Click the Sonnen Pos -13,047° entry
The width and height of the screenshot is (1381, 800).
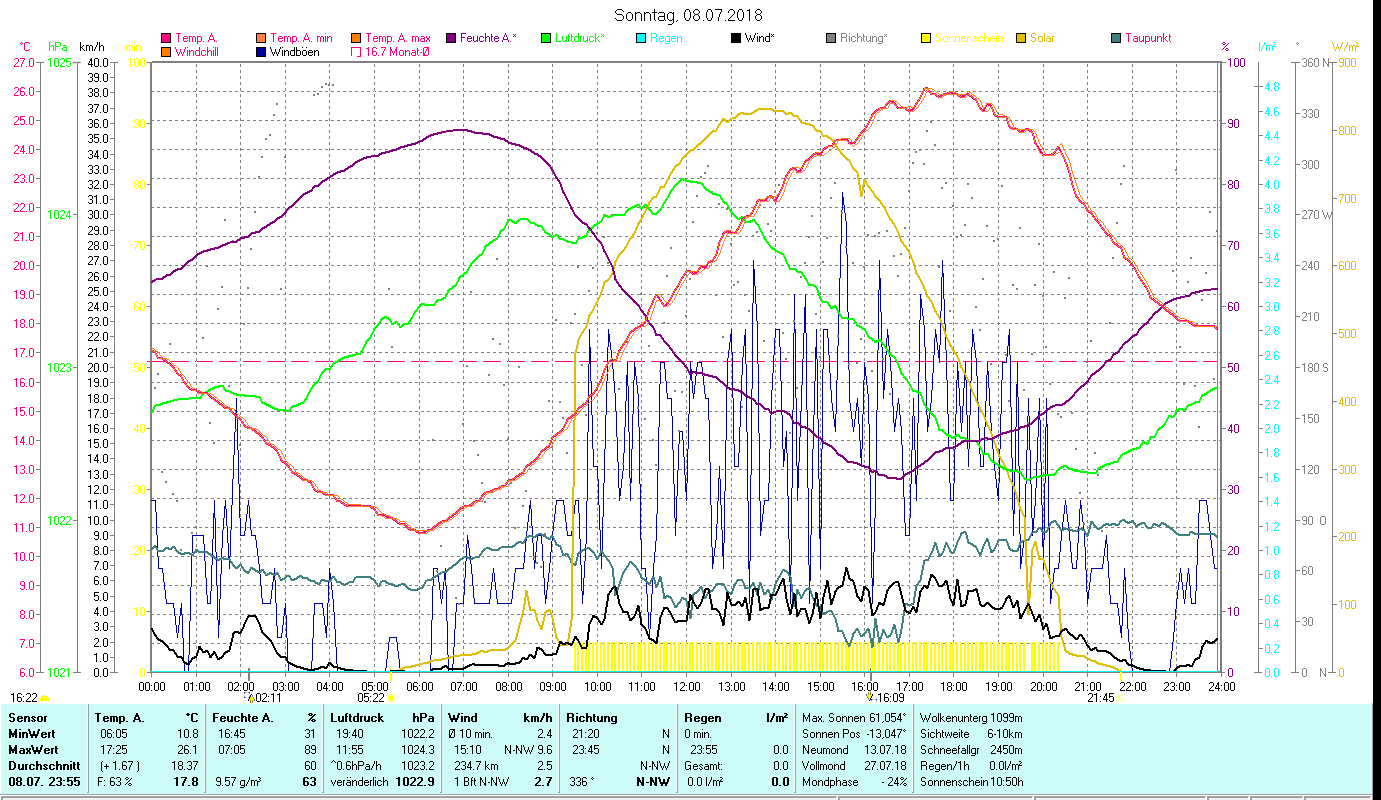click(852, 734)
